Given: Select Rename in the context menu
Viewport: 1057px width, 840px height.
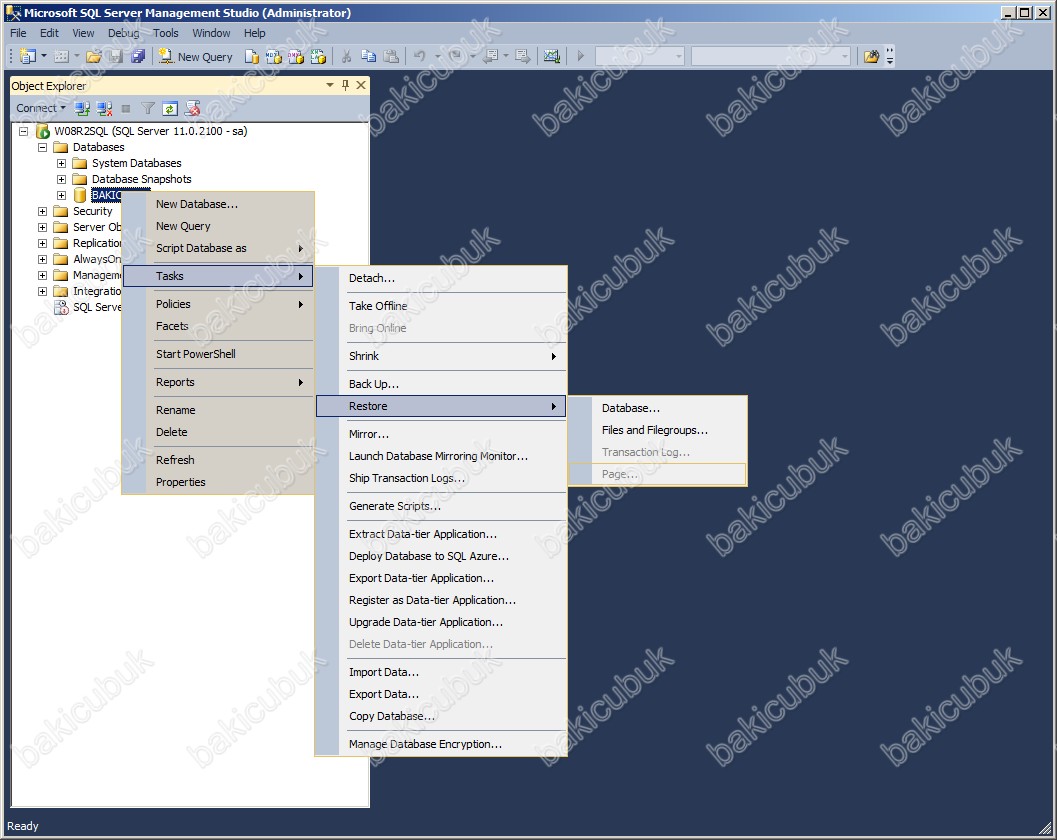Looking at the screenshot, I should coord(218,410).
